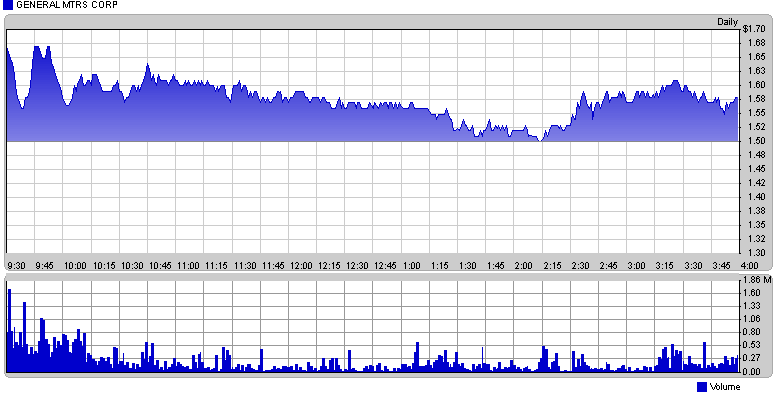This screenshot has height=395, width=777.
Task: Click the 10:45 time axis label
Action: pyautogui.click(x=160, y=266)
